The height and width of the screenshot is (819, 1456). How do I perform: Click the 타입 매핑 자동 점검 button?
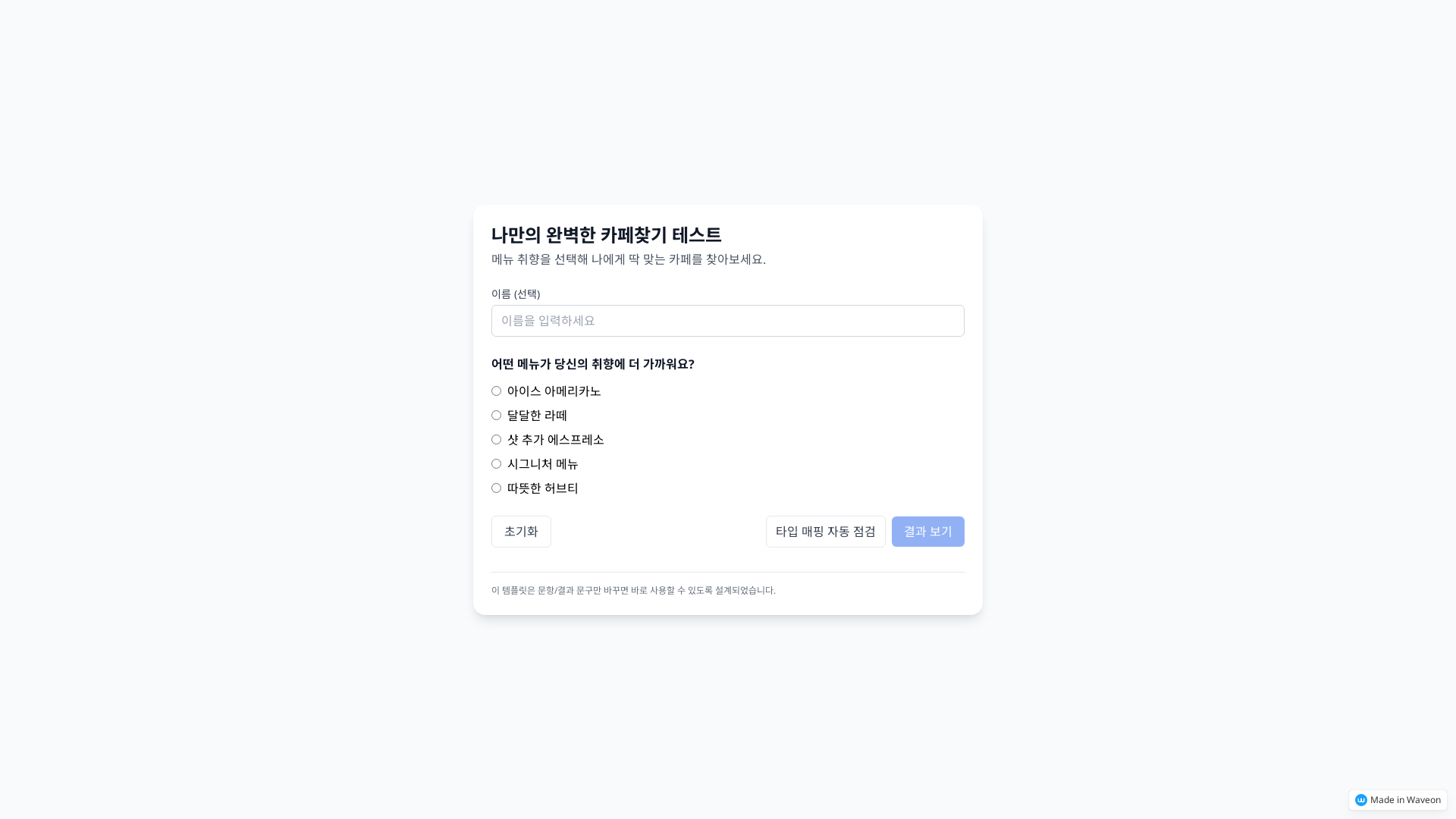click(825, 532)
